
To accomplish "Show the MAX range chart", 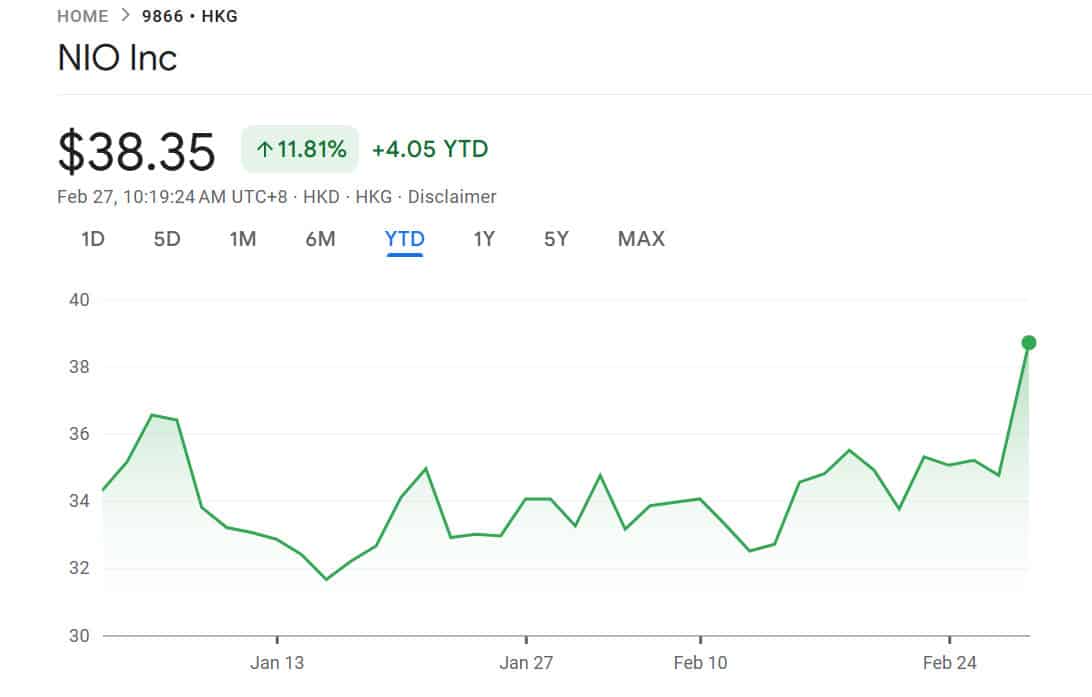I will (x=641, y=239).
